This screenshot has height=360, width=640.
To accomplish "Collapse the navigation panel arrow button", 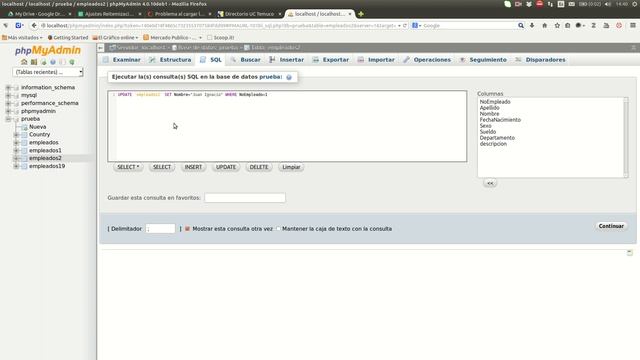I will click(101, 48).
